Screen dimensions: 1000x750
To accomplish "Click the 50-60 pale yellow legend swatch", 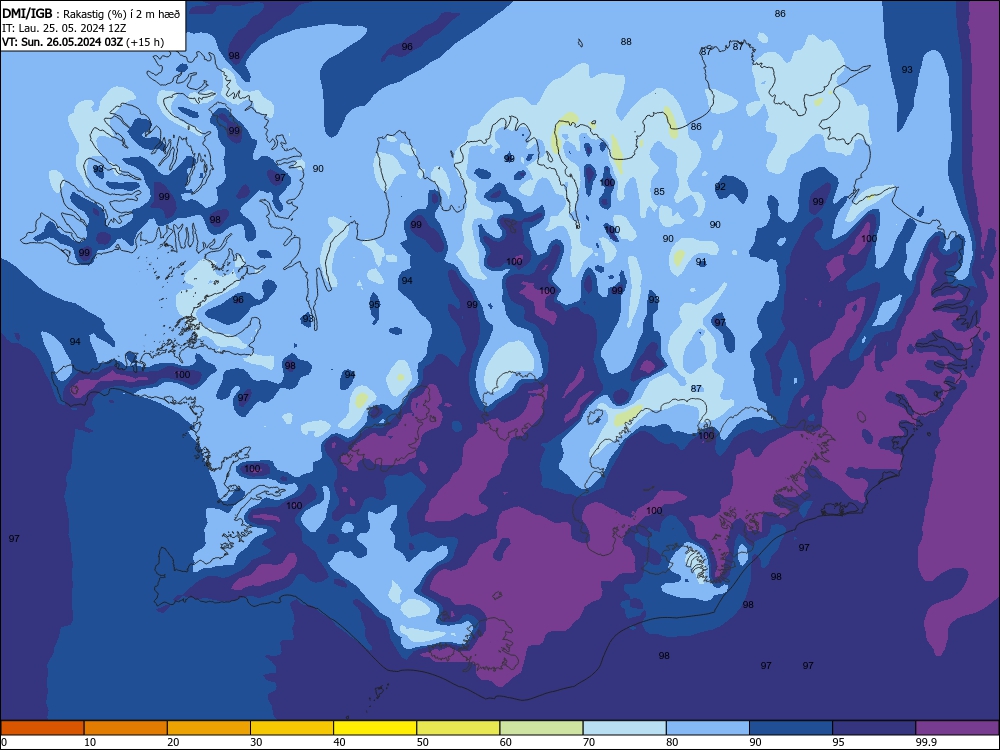I will point(459,728).
